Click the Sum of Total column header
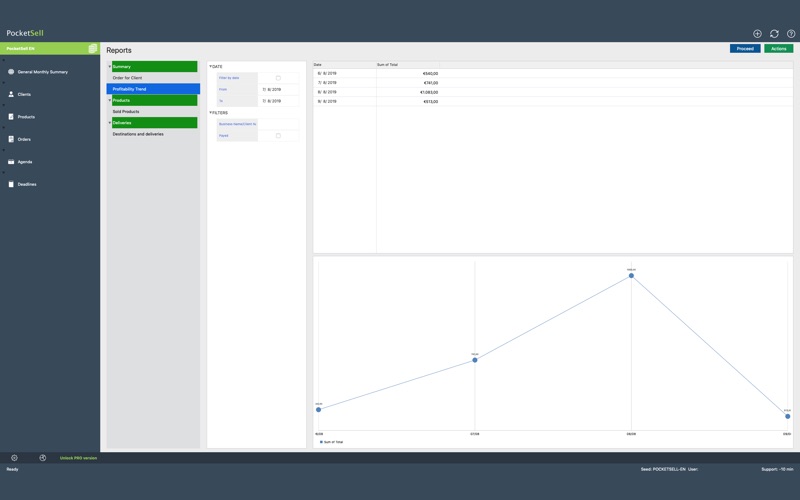 point(408,65)
